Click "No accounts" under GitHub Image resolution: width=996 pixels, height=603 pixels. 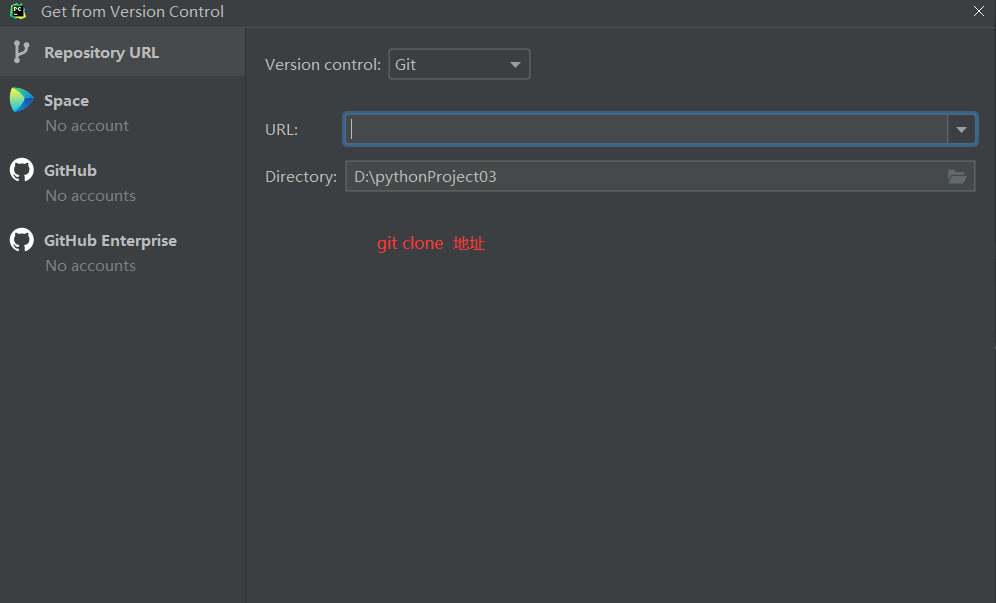(x=90, y=196)
